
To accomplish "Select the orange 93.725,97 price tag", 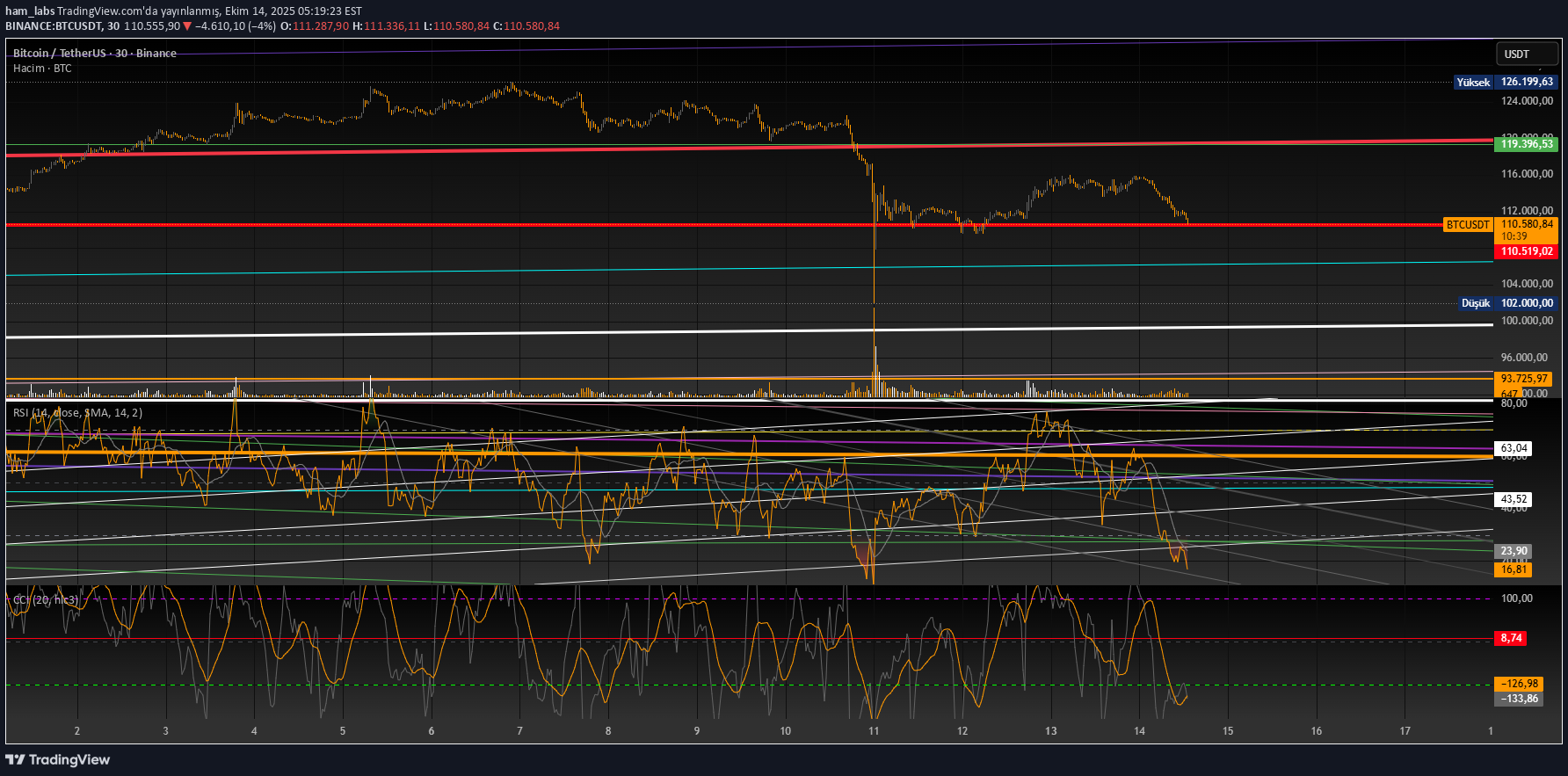I will [x=1524, y=379].
